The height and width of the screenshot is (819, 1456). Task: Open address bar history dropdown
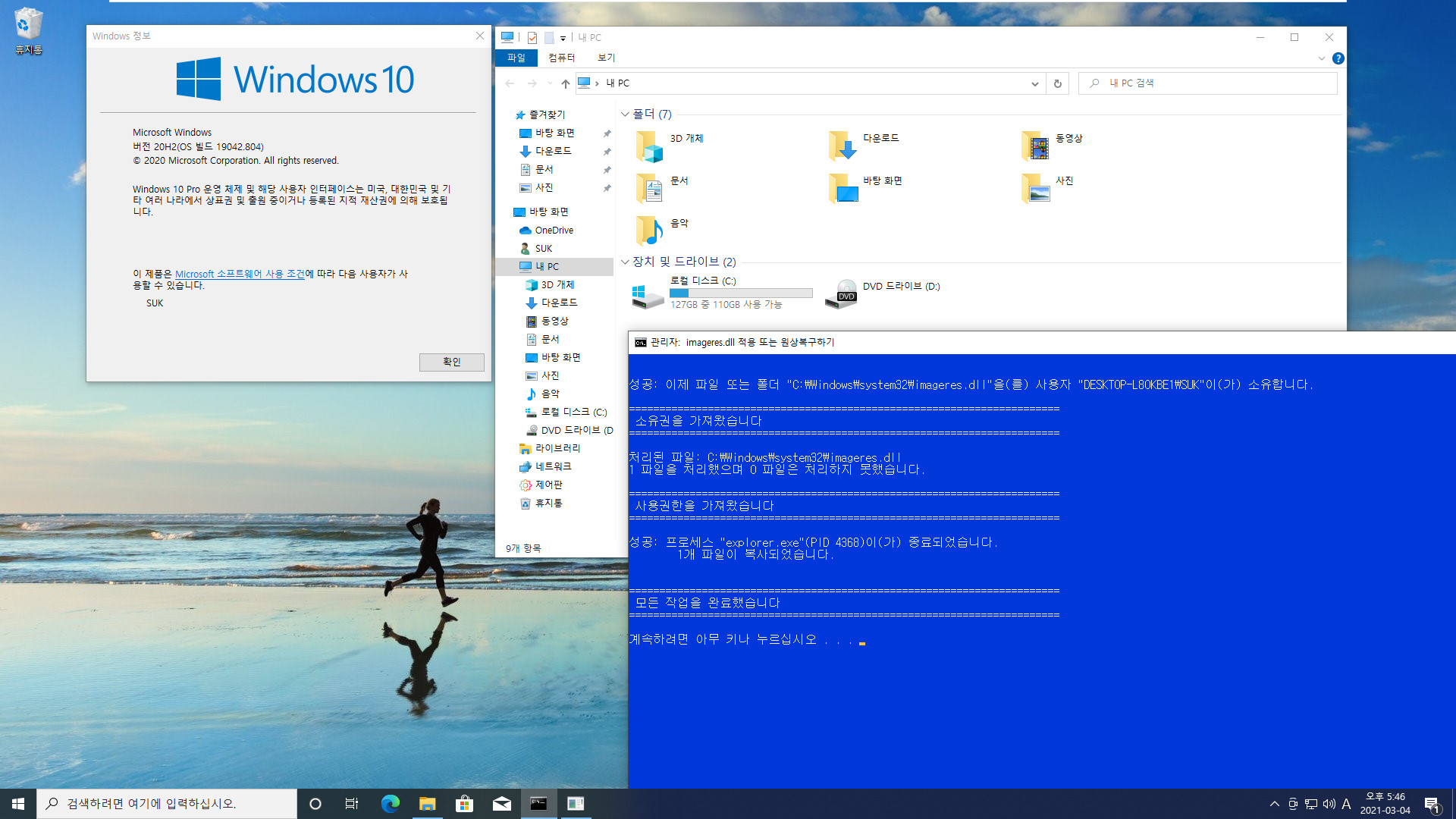1034,83
